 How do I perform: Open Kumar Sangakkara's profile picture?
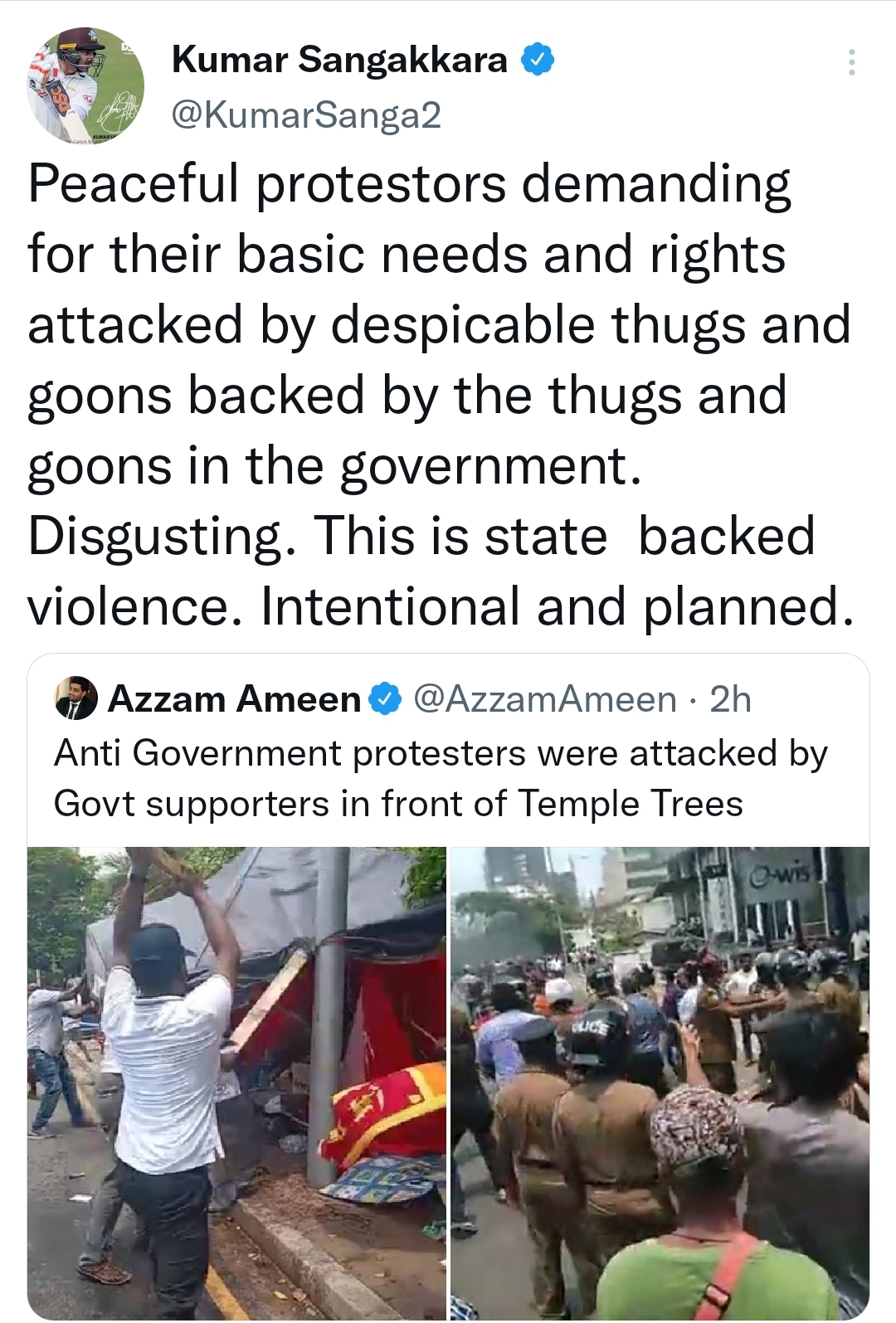[x=85, y=85]
